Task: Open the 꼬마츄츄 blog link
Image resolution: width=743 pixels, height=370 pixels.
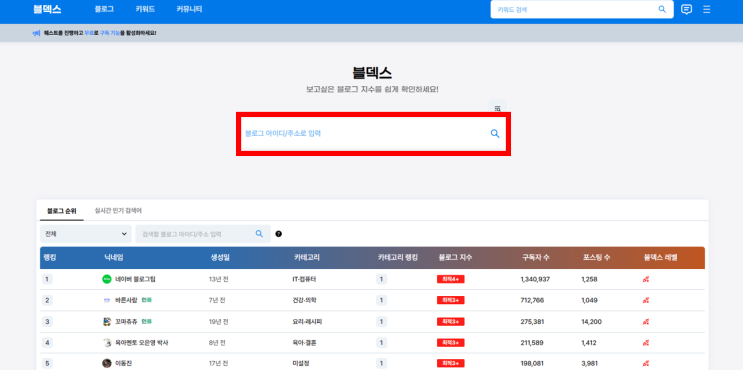Action: pyautogui.click(x=126, y=322)
